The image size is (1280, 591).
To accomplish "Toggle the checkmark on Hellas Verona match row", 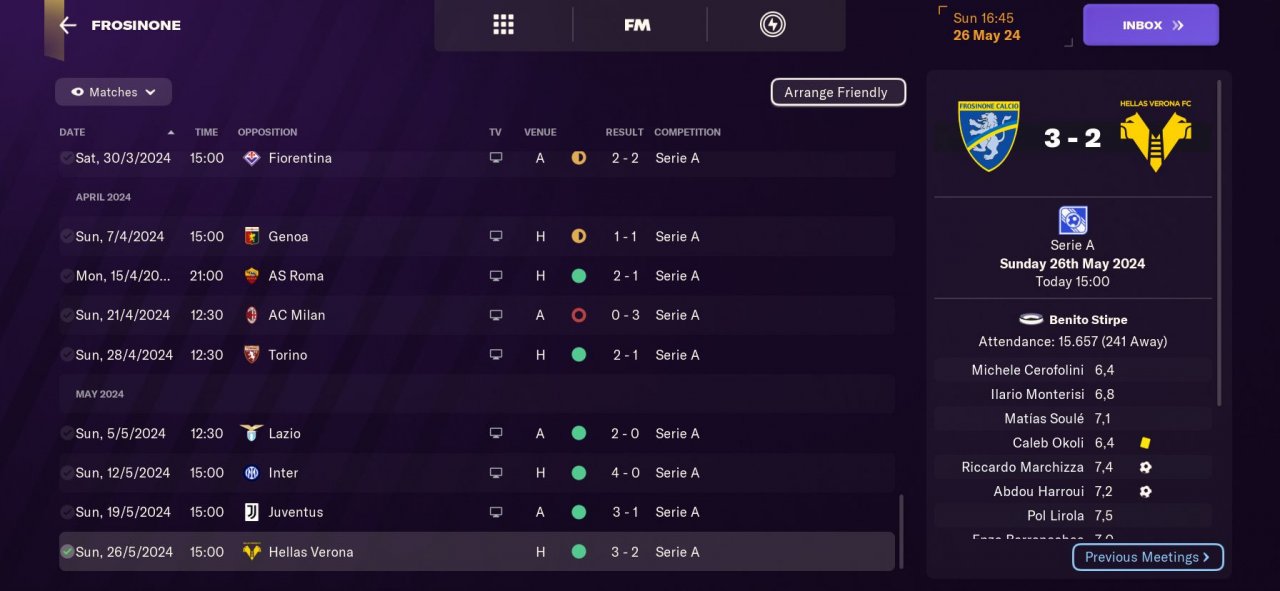I will [67, 552].
